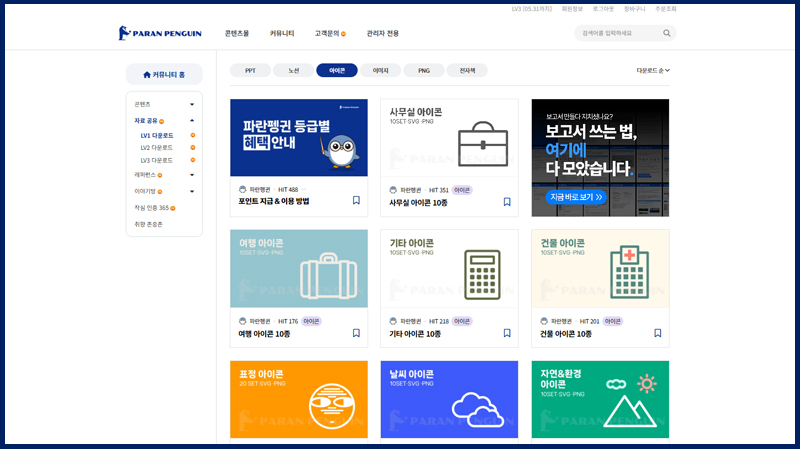Image resolution: width=800 pixels, height=449 pixels.
Task: Bookmark the 기타 아이콘 10종 post
Action: pyautogui.click(x=507, y=333)
